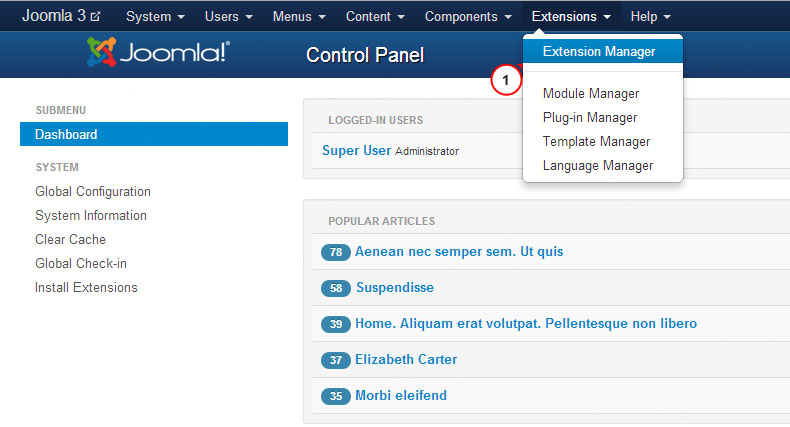Click the 39 hits badge

(335, 324)
